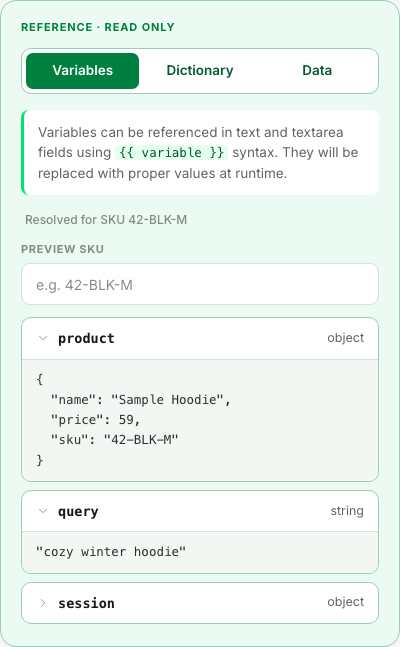Click the "cozy winter hoodie" query value

(x=111, y=552)
